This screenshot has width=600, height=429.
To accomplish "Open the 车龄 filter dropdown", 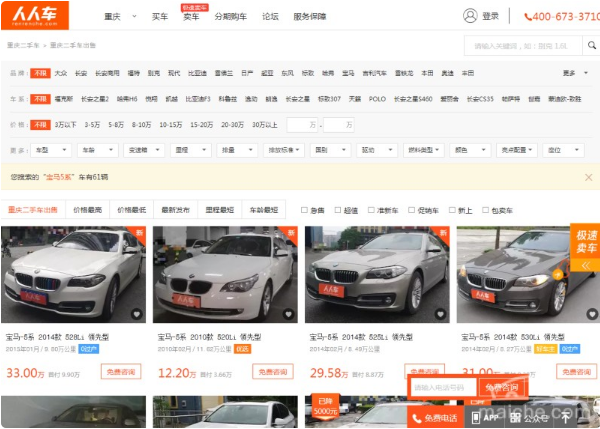I will [x=98, y=150].
